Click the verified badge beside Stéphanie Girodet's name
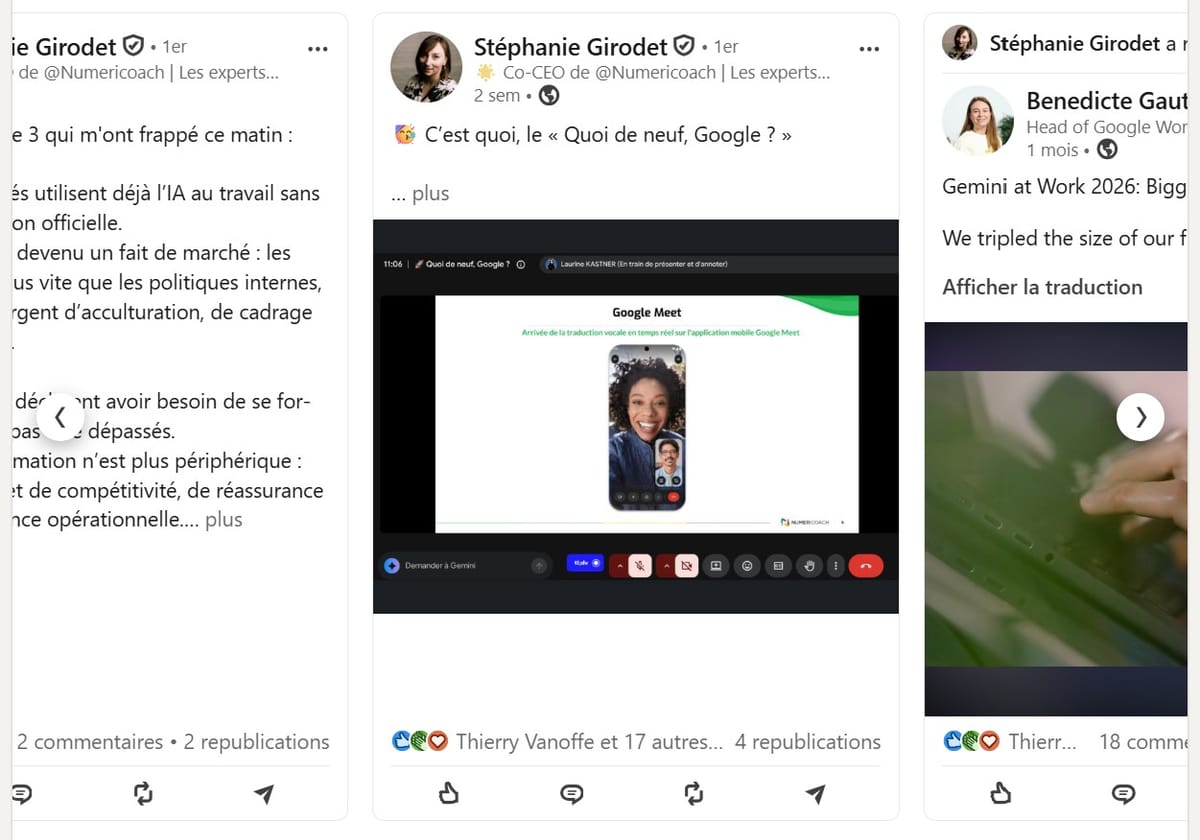 tap(684, 46)
